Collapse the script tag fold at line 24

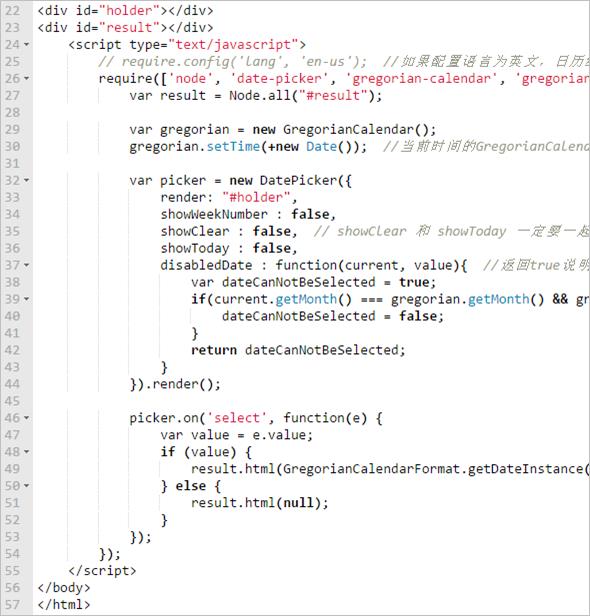26,44
